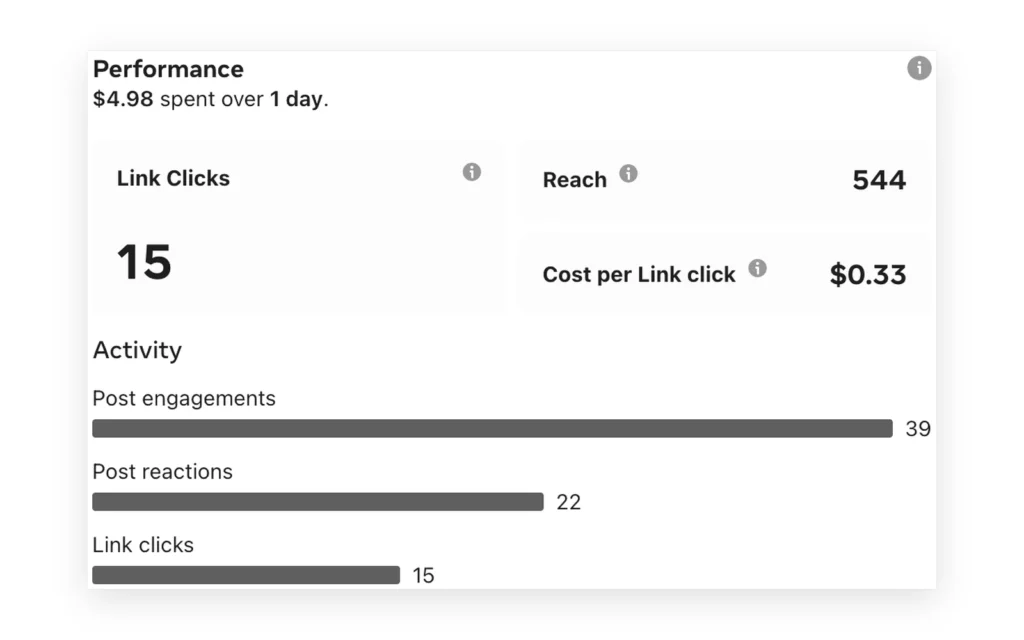Click the info icon beside Reach
This screenshot has height=640, width=1024.
tap(628, 174)
